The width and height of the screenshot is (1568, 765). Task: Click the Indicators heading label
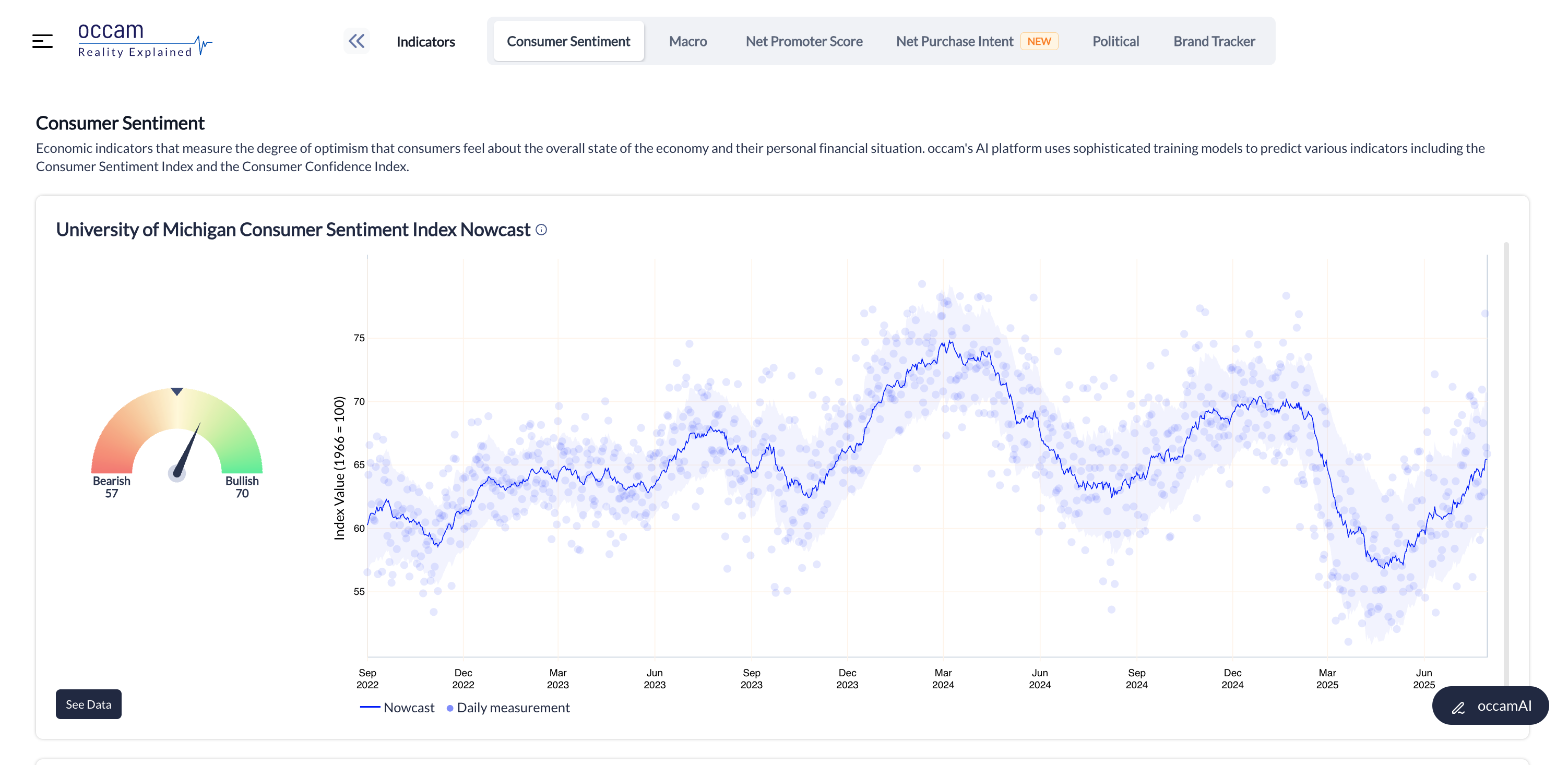[425, 42]
